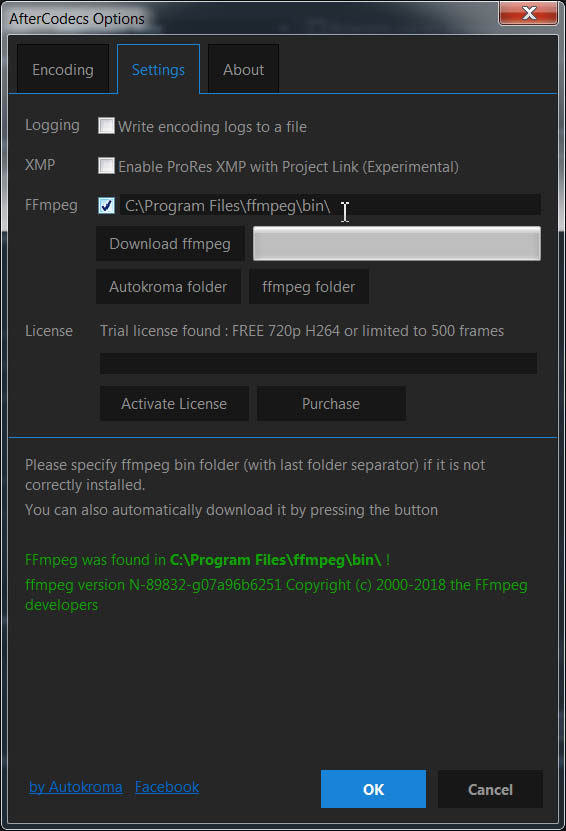This screenshot has width=566, height=831.
Task: Open the ffmpeg folder button
Action: (x=308, y=287)
